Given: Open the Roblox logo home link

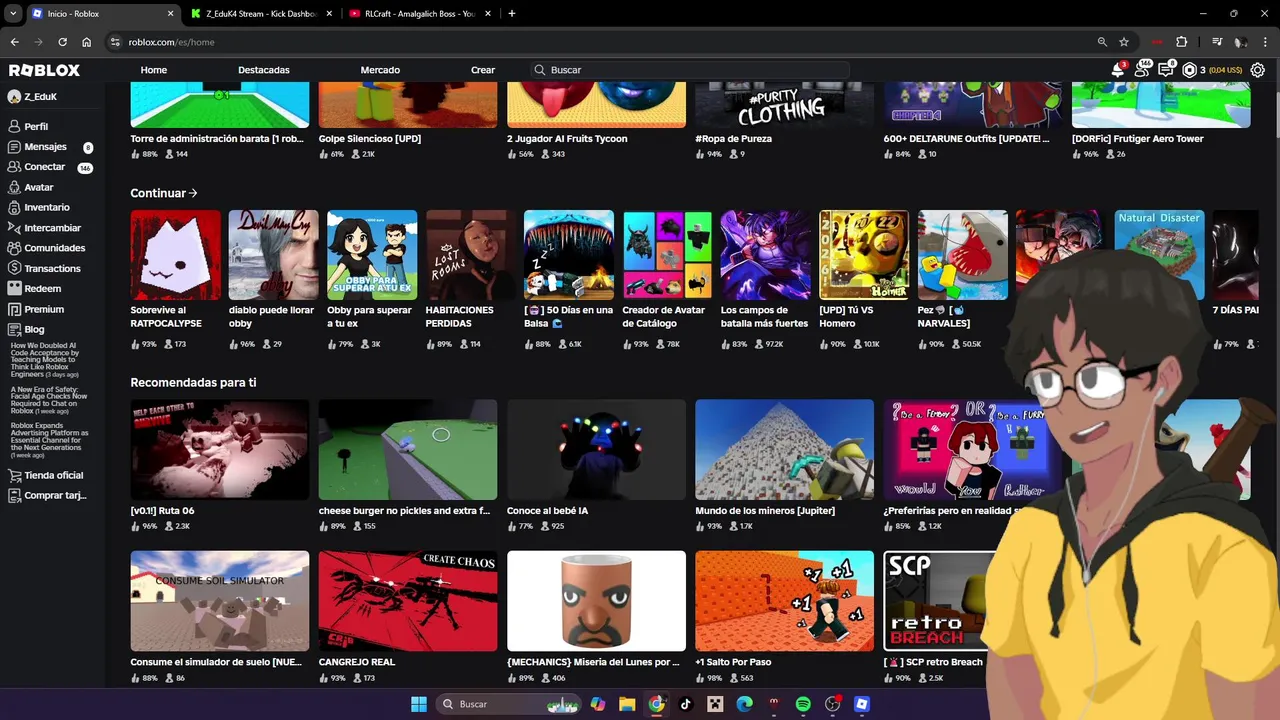Looking at the screenshot, I should pos(44,70).
